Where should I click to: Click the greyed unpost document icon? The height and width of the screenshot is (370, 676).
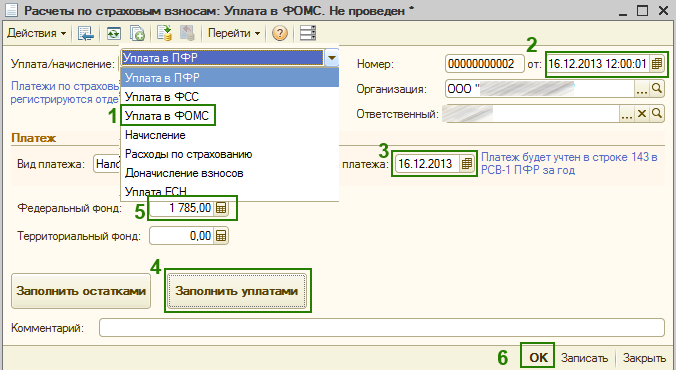(x=188, y=33)
